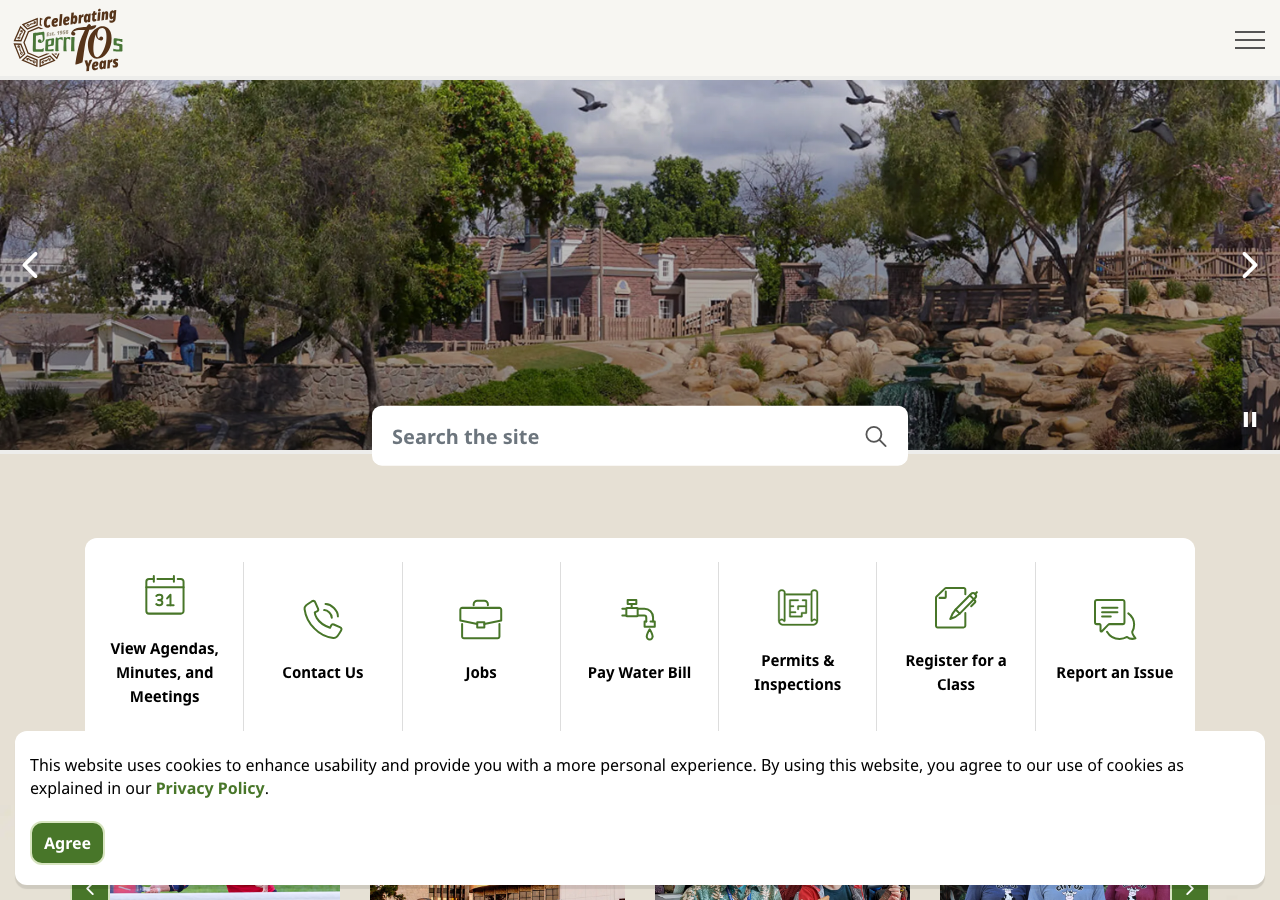1280x900 pixels.
Task: Click the chat bubble Report an Issue icon
Action: click(1115, 619)
